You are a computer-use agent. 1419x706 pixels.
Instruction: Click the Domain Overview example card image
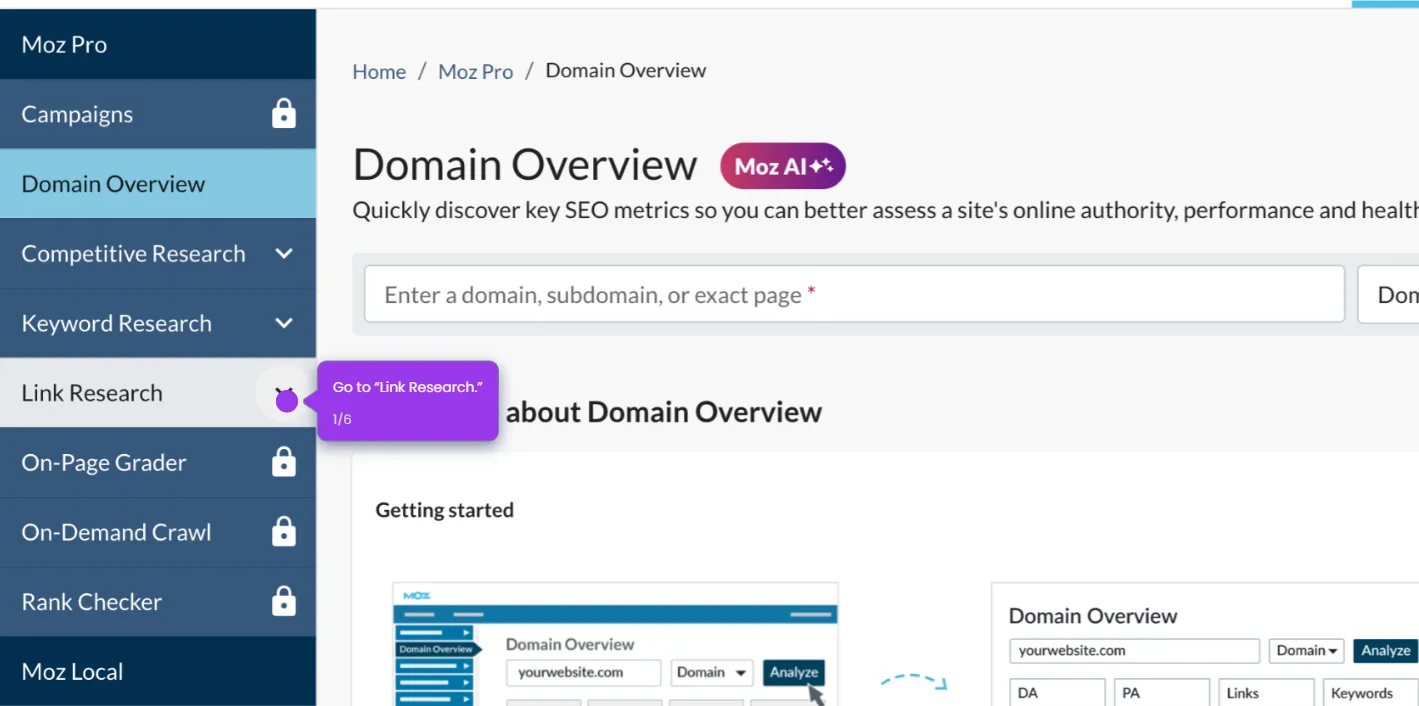pos(1205,644)
